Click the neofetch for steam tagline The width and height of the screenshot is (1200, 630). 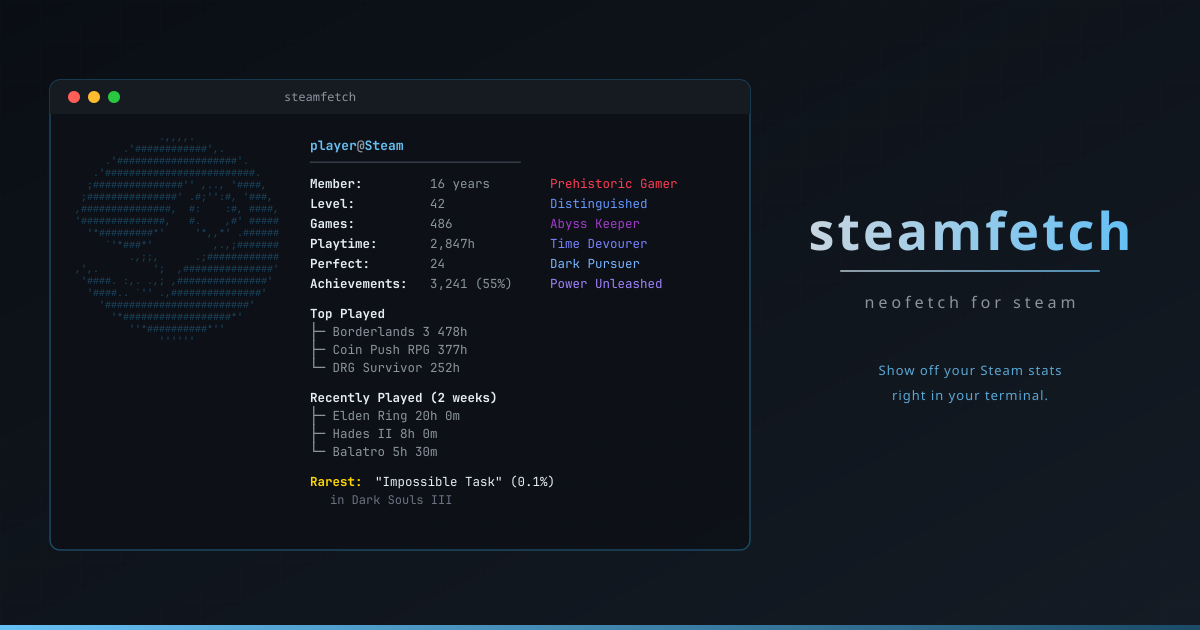point(969,302)
